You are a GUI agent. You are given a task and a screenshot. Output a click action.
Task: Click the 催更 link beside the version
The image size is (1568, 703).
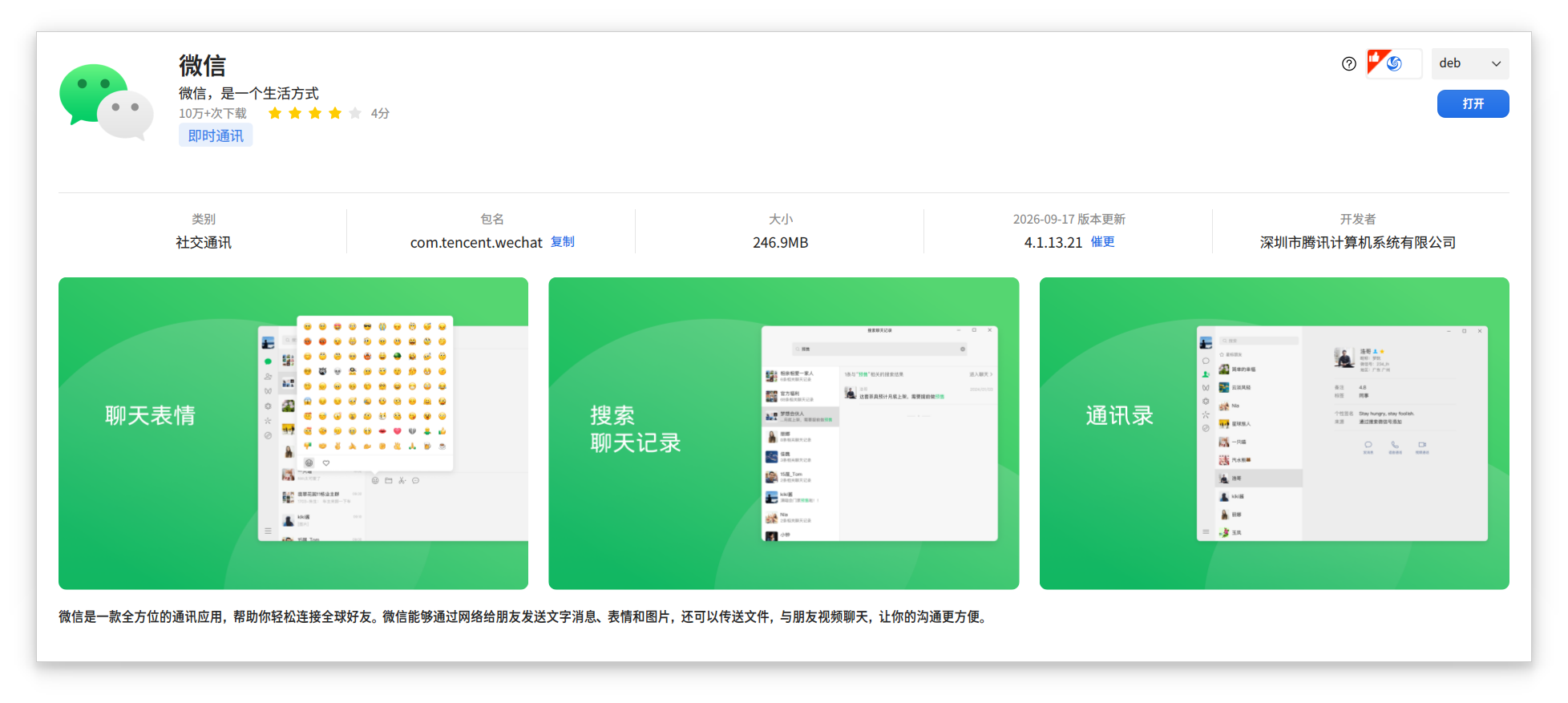pyautogui.click(x=1103, y=242)
